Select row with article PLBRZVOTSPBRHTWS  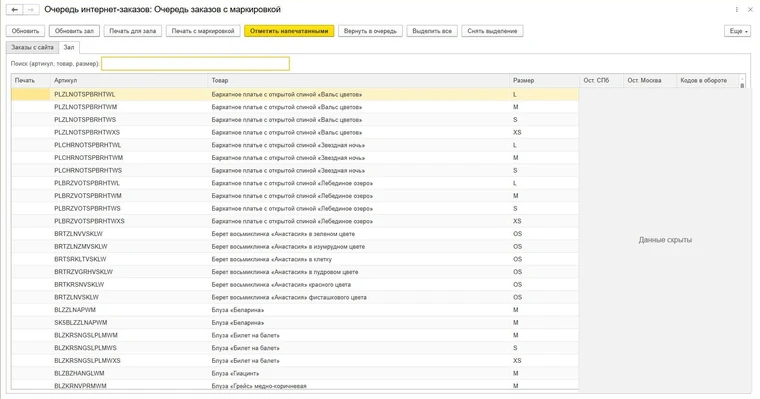point(295,208)
